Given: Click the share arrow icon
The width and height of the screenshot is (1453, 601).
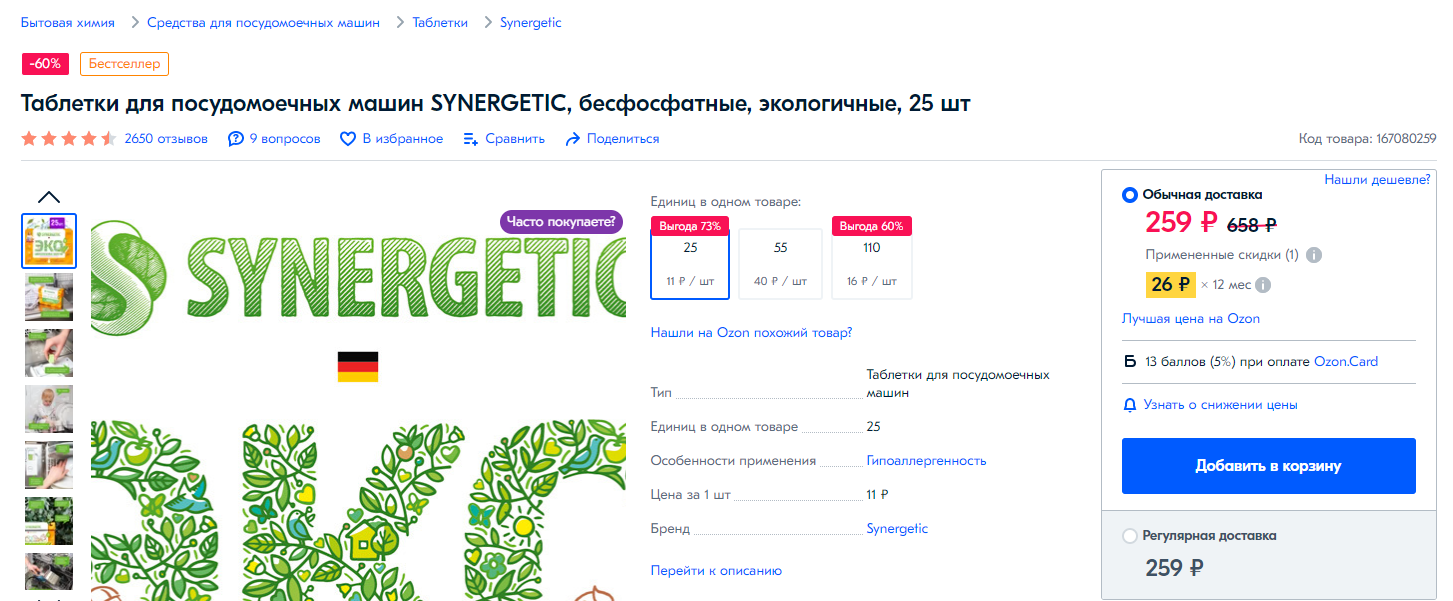Looking at the screenshot, I should [x=573, y=139].
